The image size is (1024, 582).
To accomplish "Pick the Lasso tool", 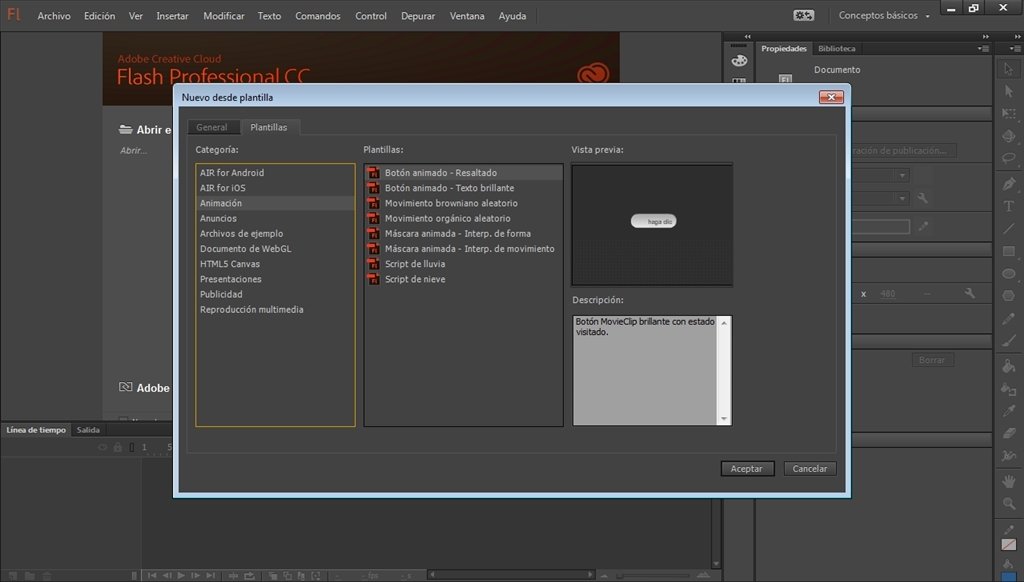I will click(1009, 158).
